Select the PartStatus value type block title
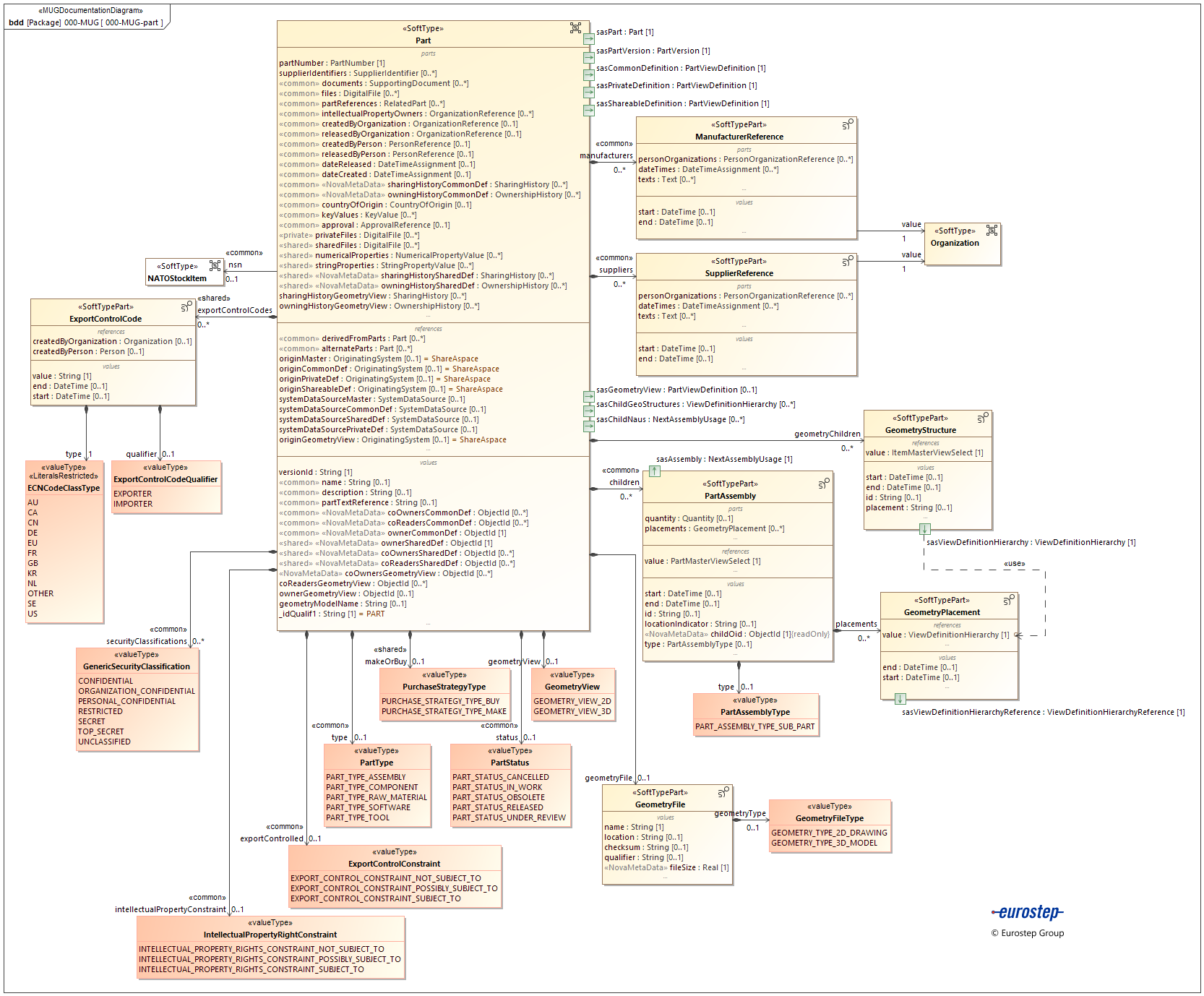The height and width of the screenshot is (996, 1204). (x=509, y=763)
